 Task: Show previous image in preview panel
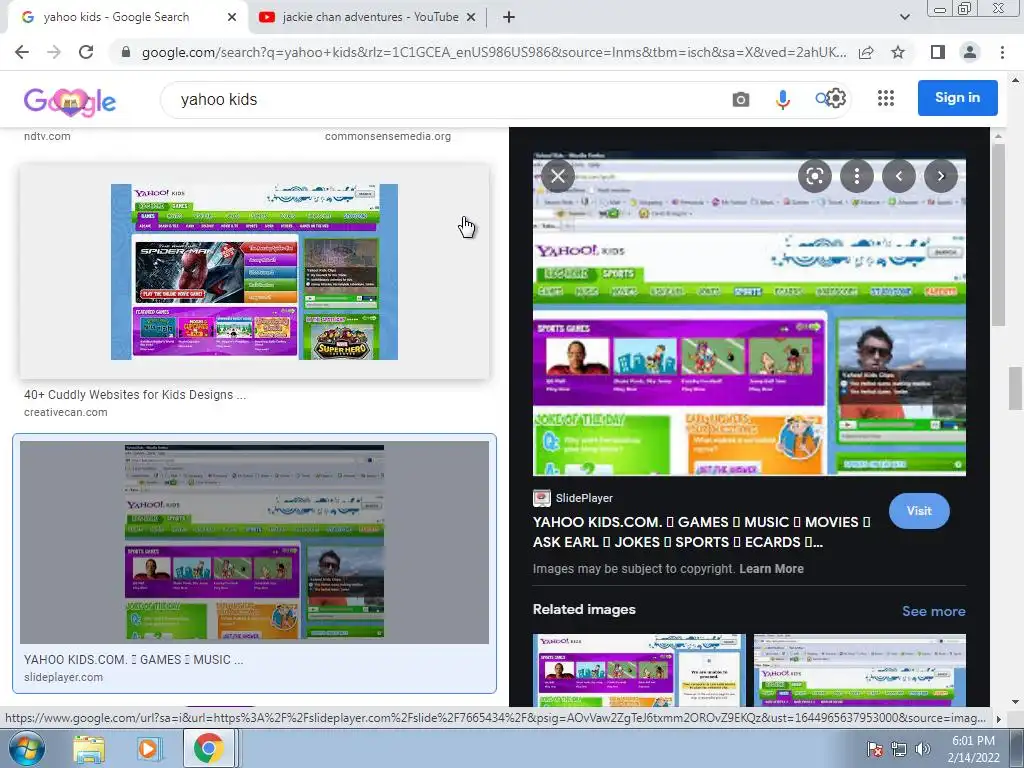pyautogui.click(x=899, y=176)
